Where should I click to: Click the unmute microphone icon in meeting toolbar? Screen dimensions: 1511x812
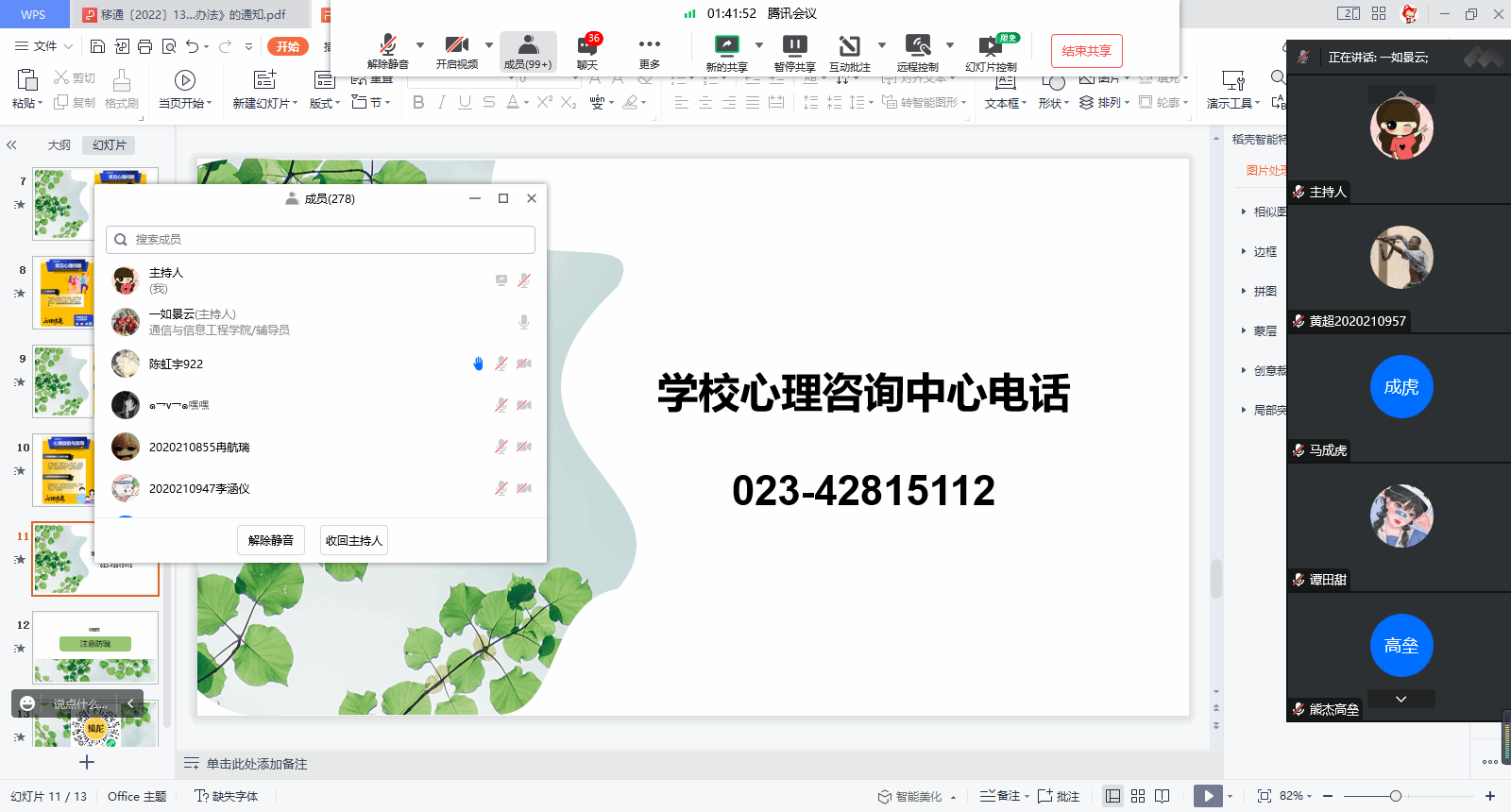387,45
